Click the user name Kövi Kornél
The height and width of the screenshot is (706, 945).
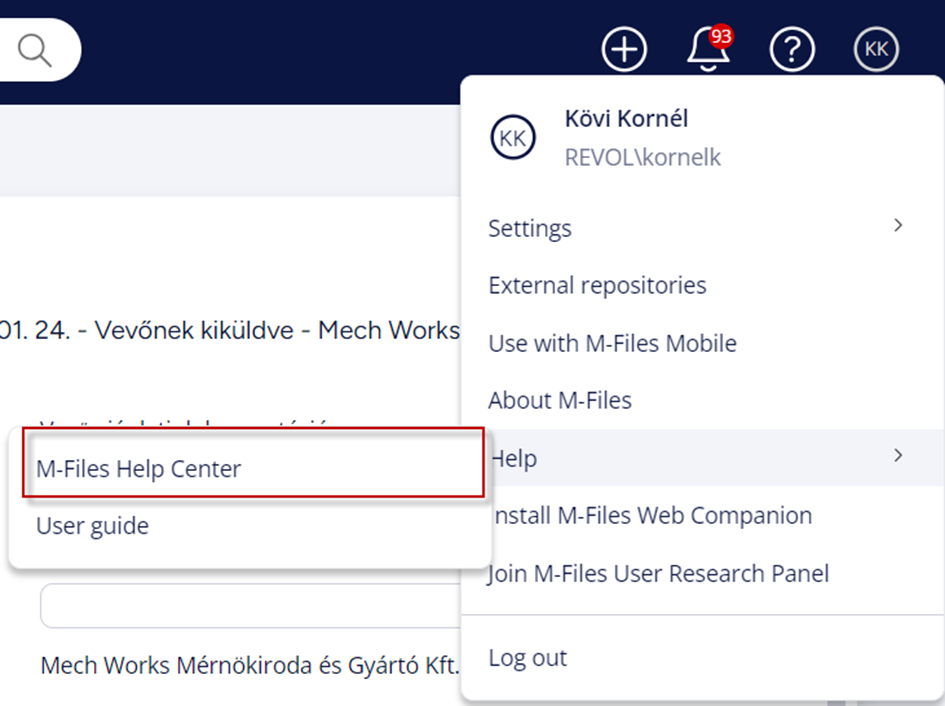626,119
